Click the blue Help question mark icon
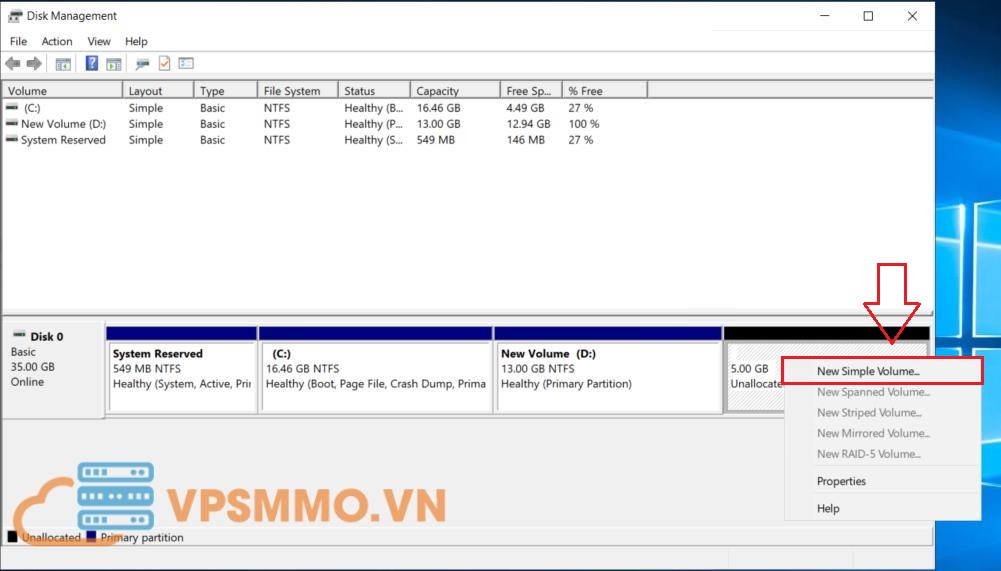 pos(92,64)
